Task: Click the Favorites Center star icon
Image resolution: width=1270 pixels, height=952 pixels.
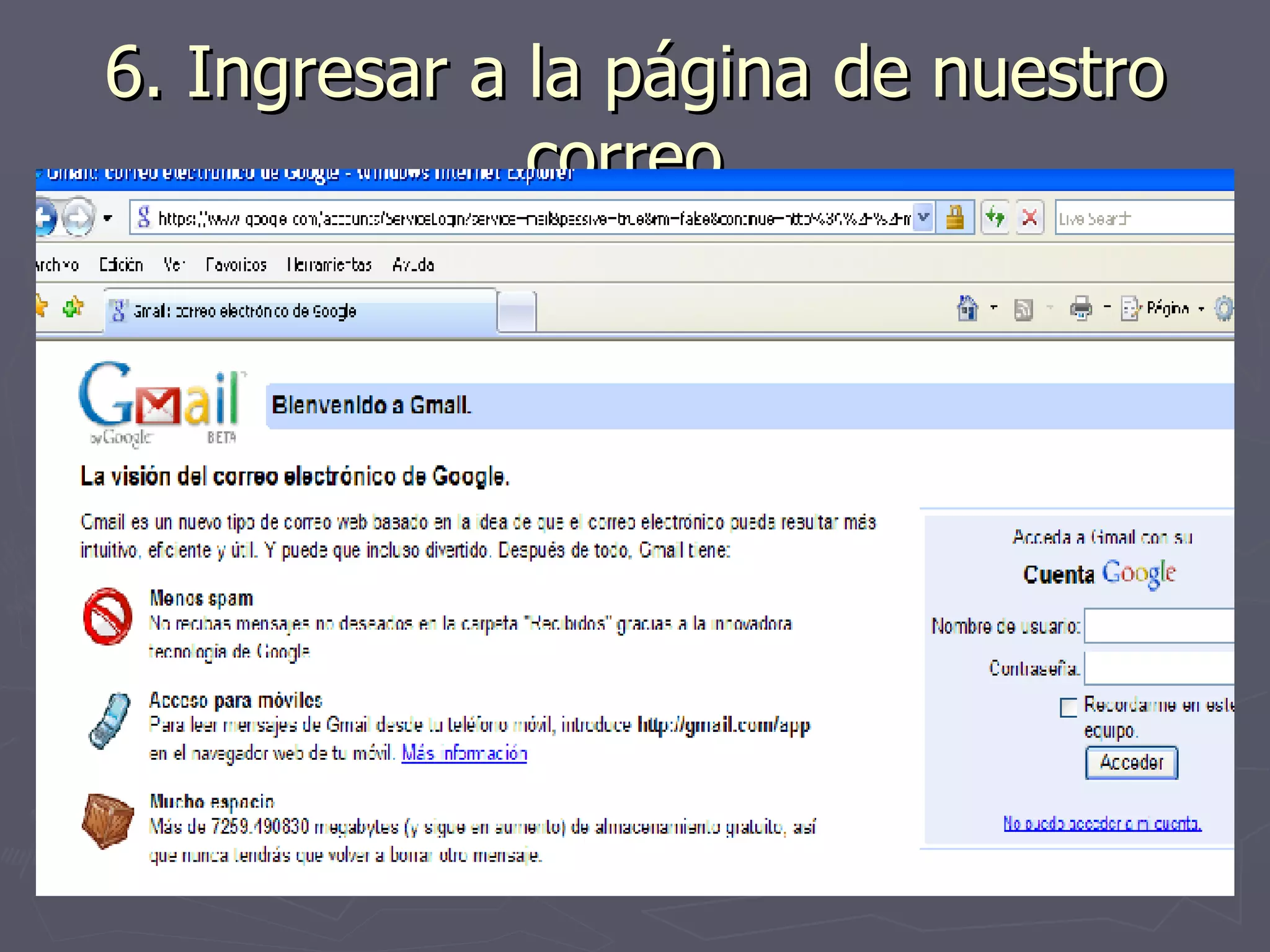Action: point(42,307)
